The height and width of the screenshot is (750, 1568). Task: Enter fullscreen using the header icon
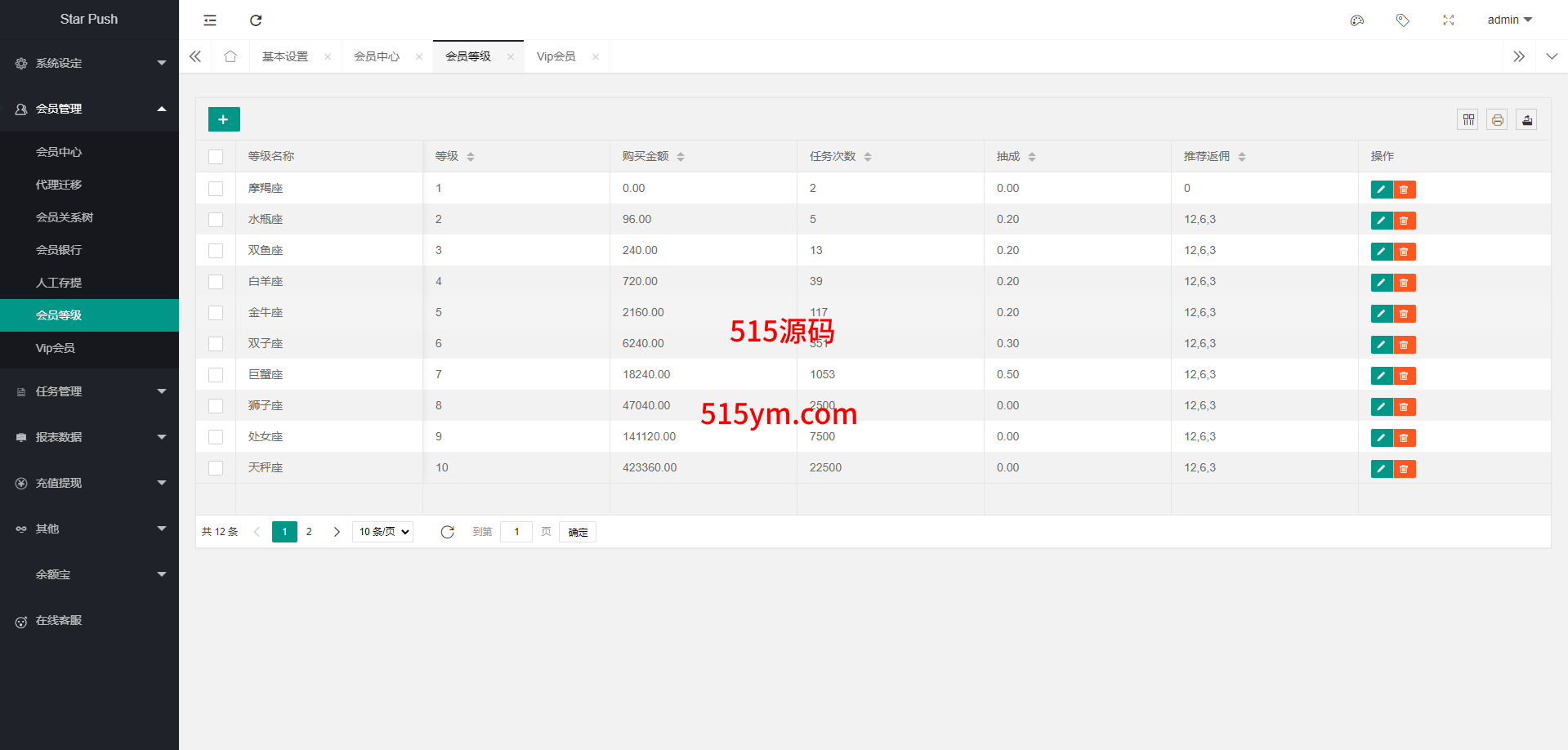1448,20
